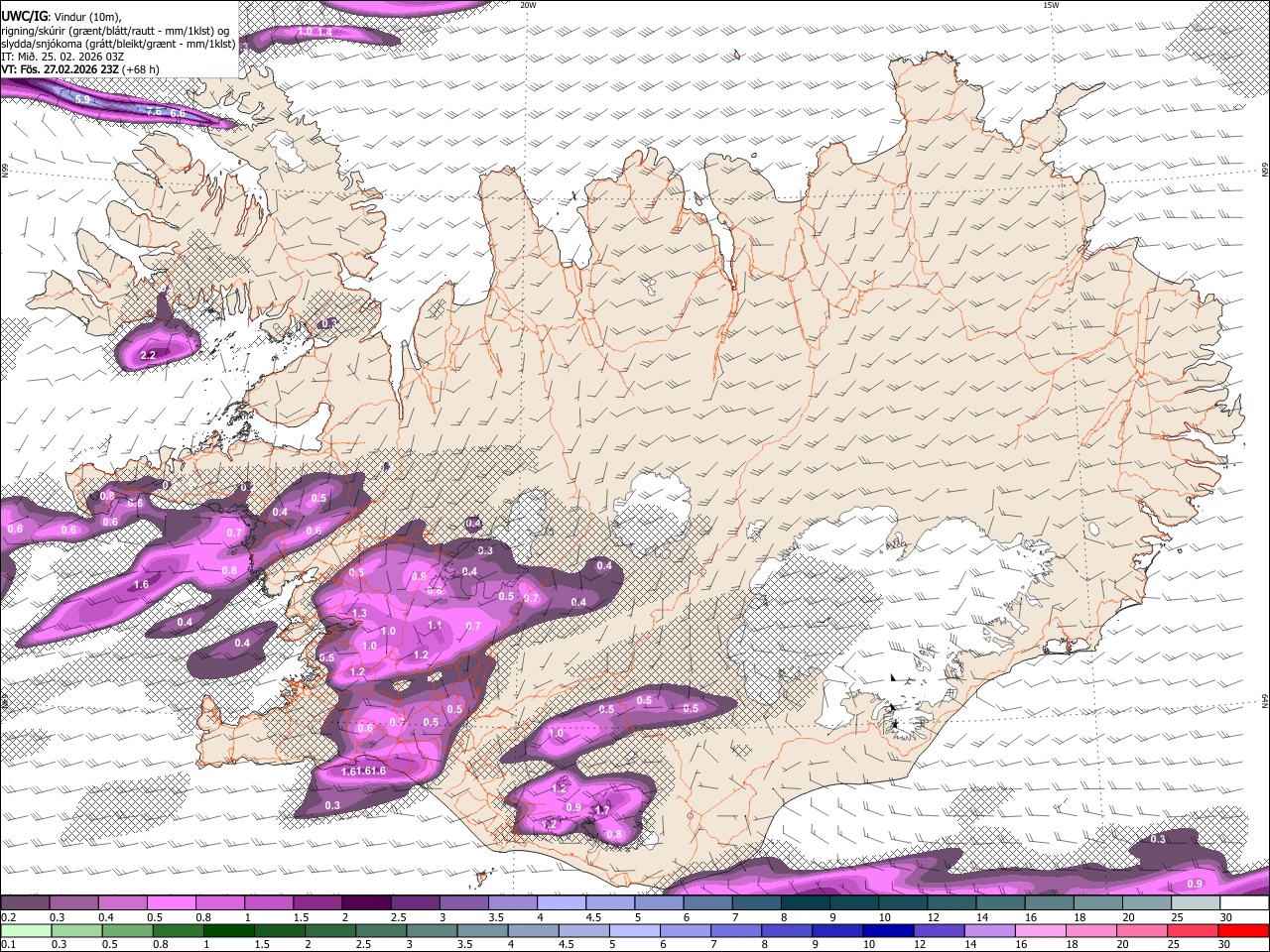Click the '1.7' precipitation value on the map

point(601,811)
